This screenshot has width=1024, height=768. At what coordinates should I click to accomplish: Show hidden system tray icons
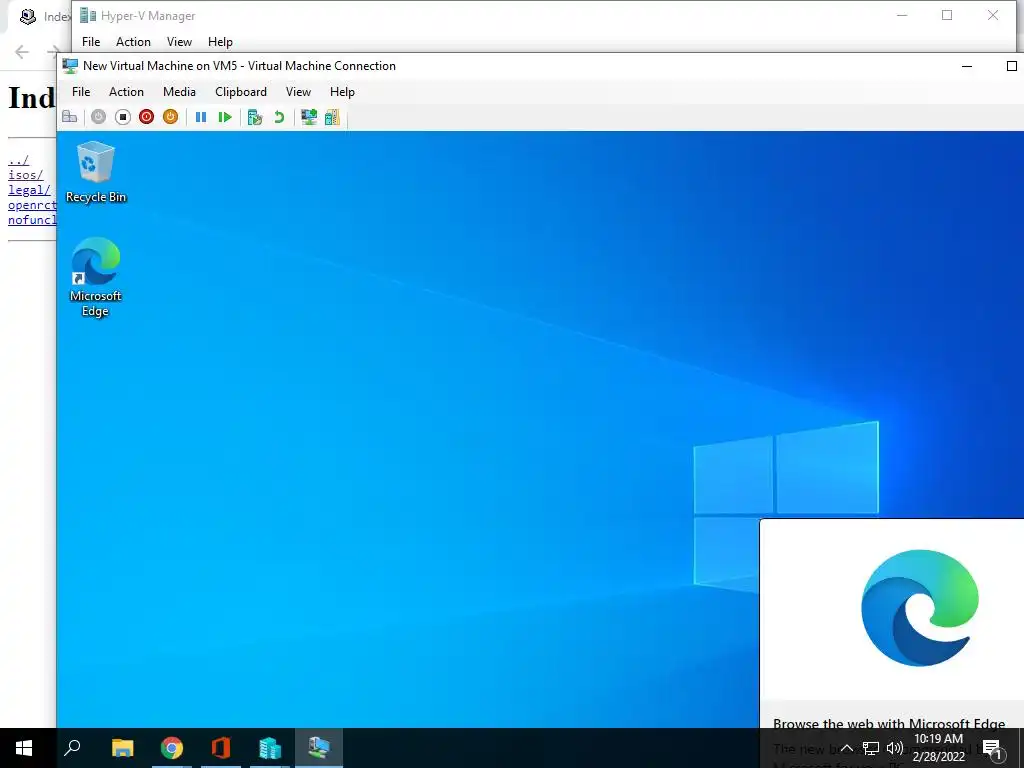pos(846,748)
